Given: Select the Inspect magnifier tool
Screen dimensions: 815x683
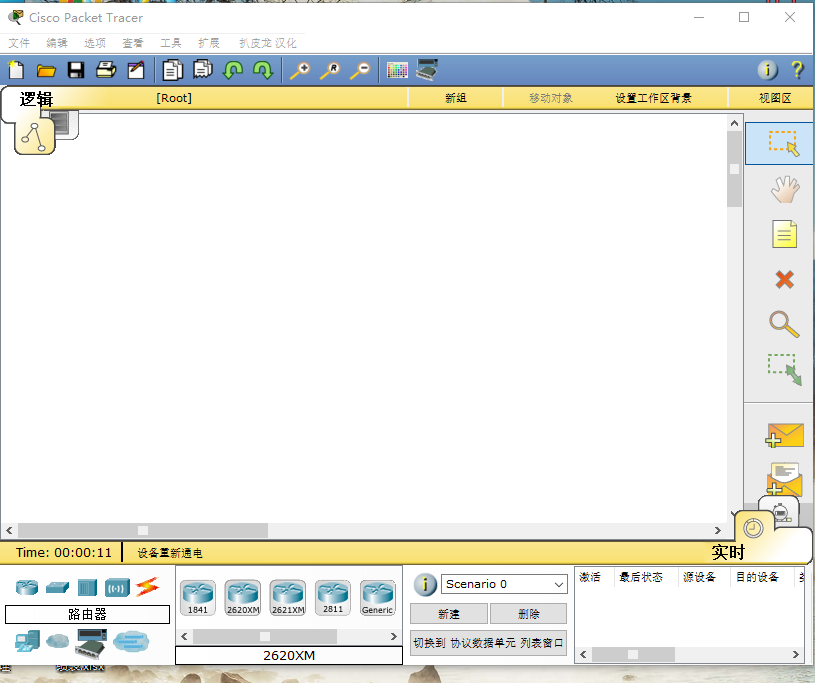Looking at the screenshot, I should [x=784, y=324].
